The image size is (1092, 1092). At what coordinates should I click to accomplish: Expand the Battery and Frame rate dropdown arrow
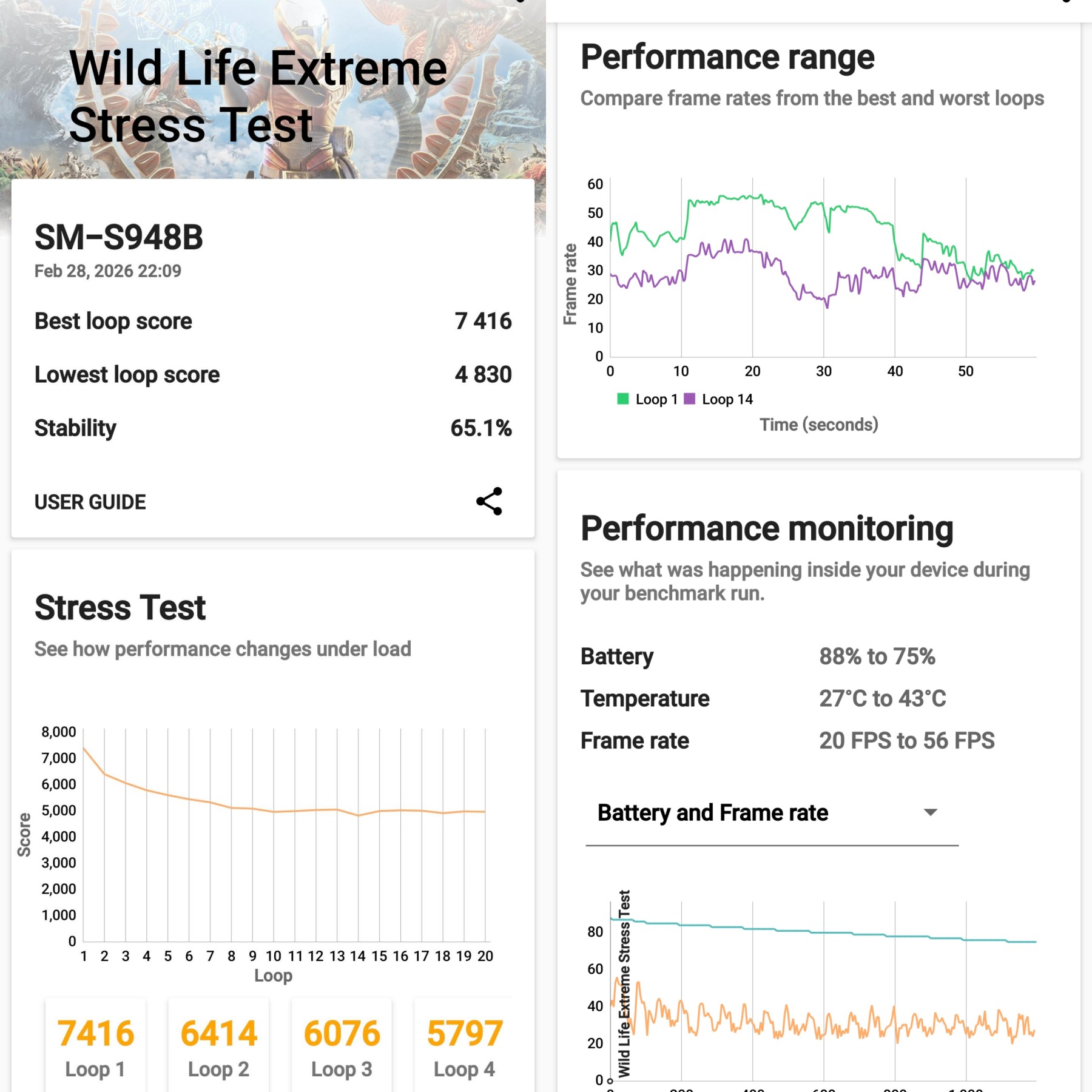tap(930, 812)
